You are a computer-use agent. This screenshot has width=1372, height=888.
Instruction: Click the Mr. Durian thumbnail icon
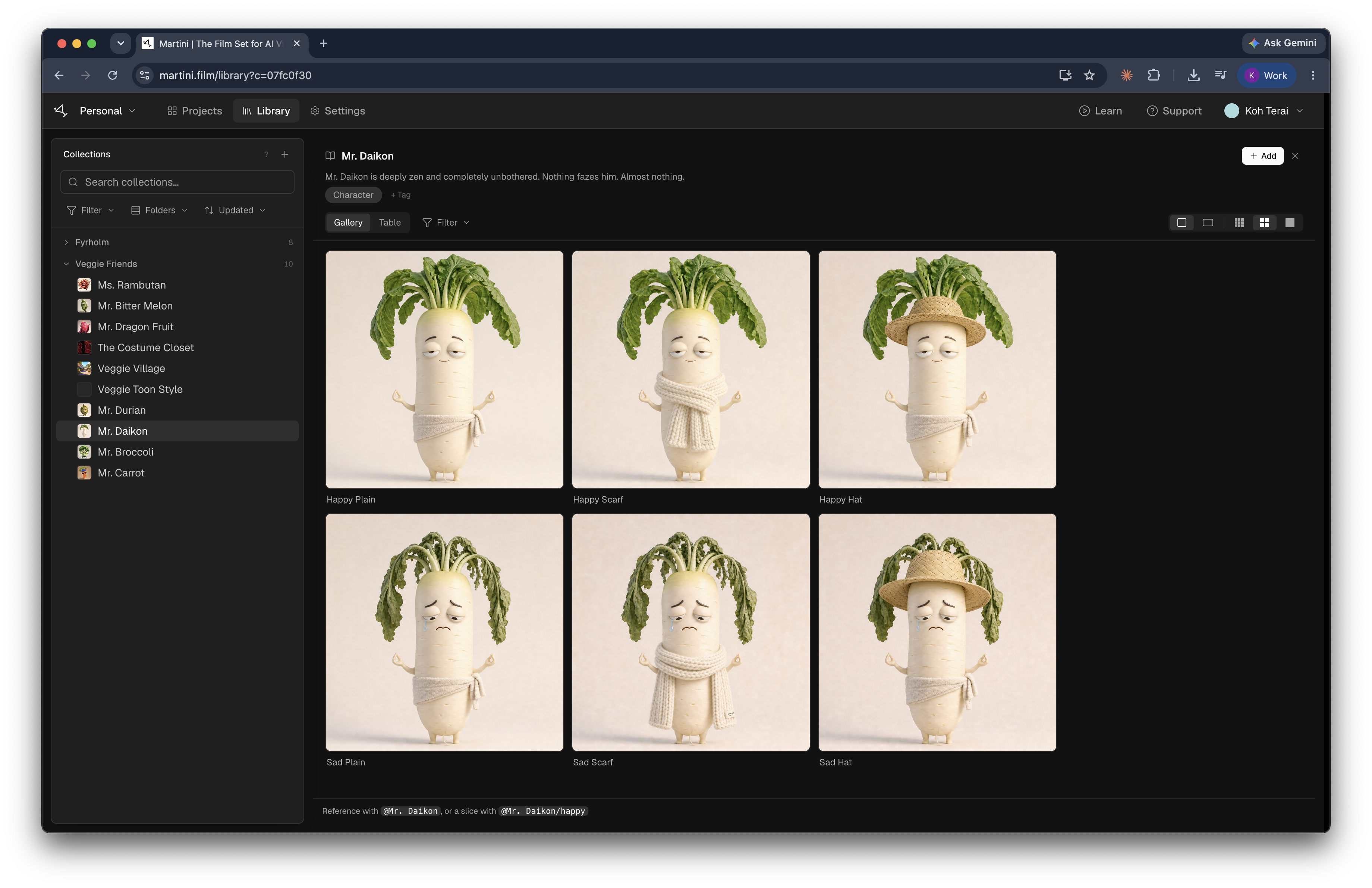click(84, 410)
